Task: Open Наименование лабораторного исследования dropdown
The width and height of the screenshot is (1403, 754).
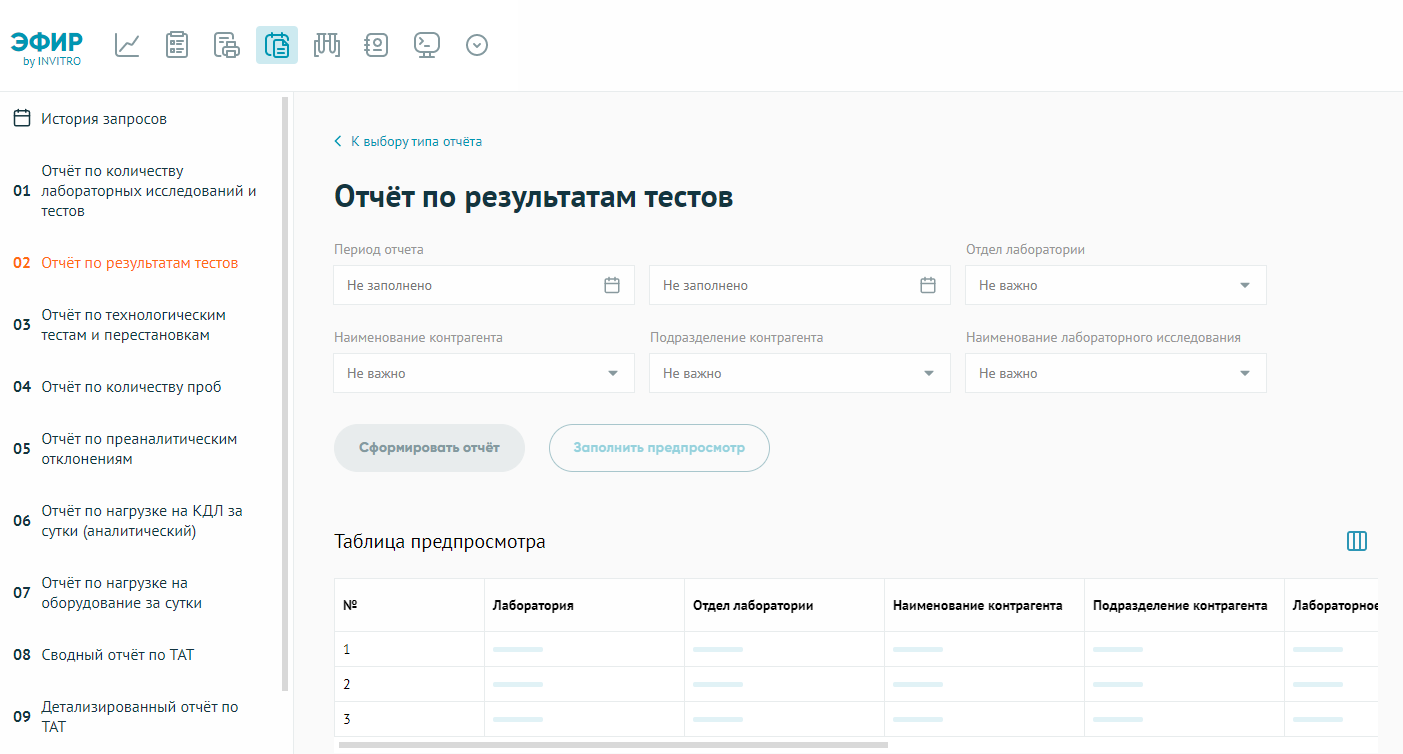Action: tap(1115, 373)
